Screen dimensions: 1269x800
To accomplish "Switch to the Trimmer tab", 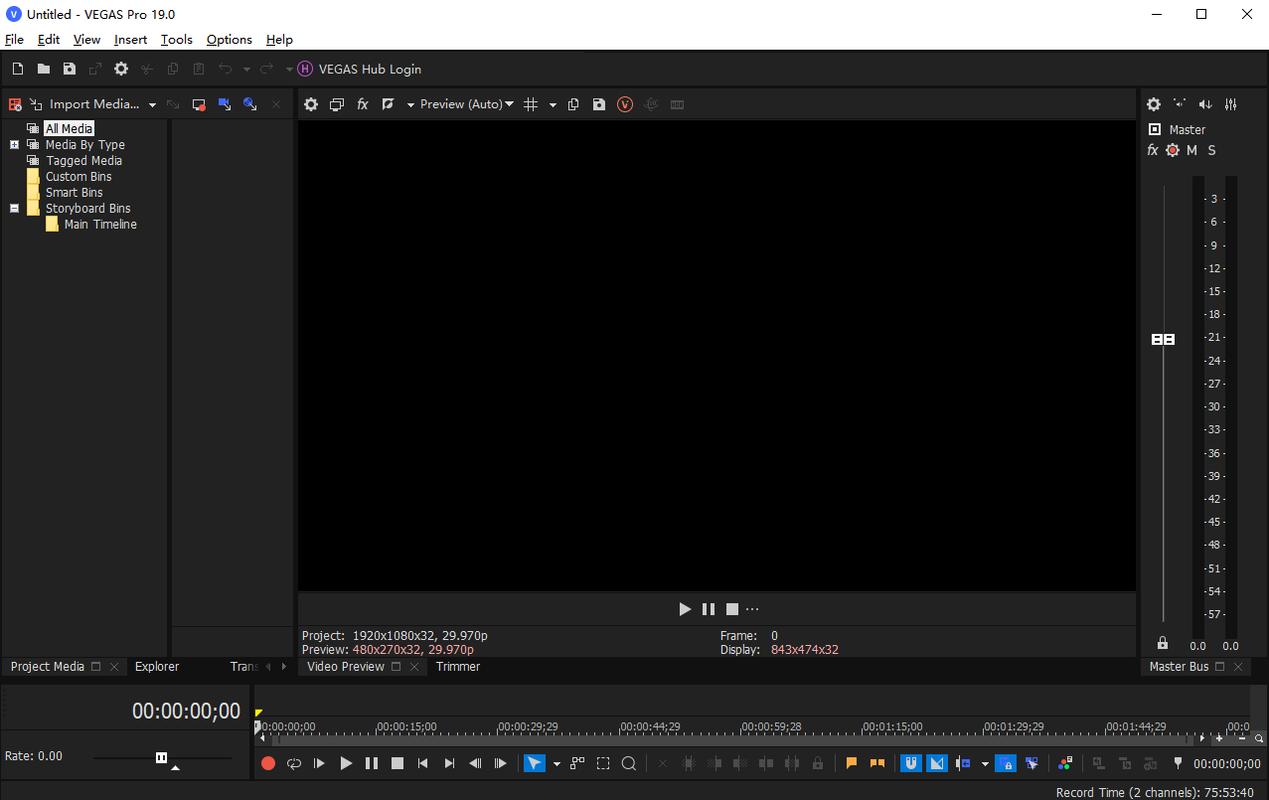I will pyautogui.click(x=458, y=666).
